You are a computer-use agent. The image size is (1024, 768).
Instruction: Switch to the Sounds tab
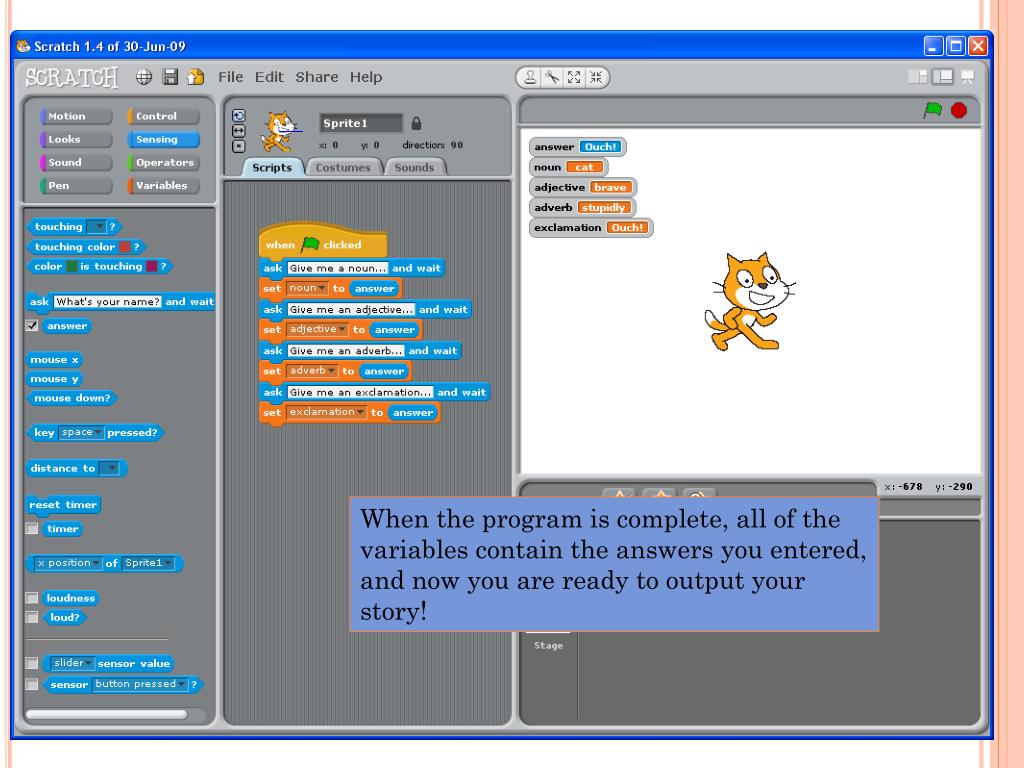click(414, 167)
